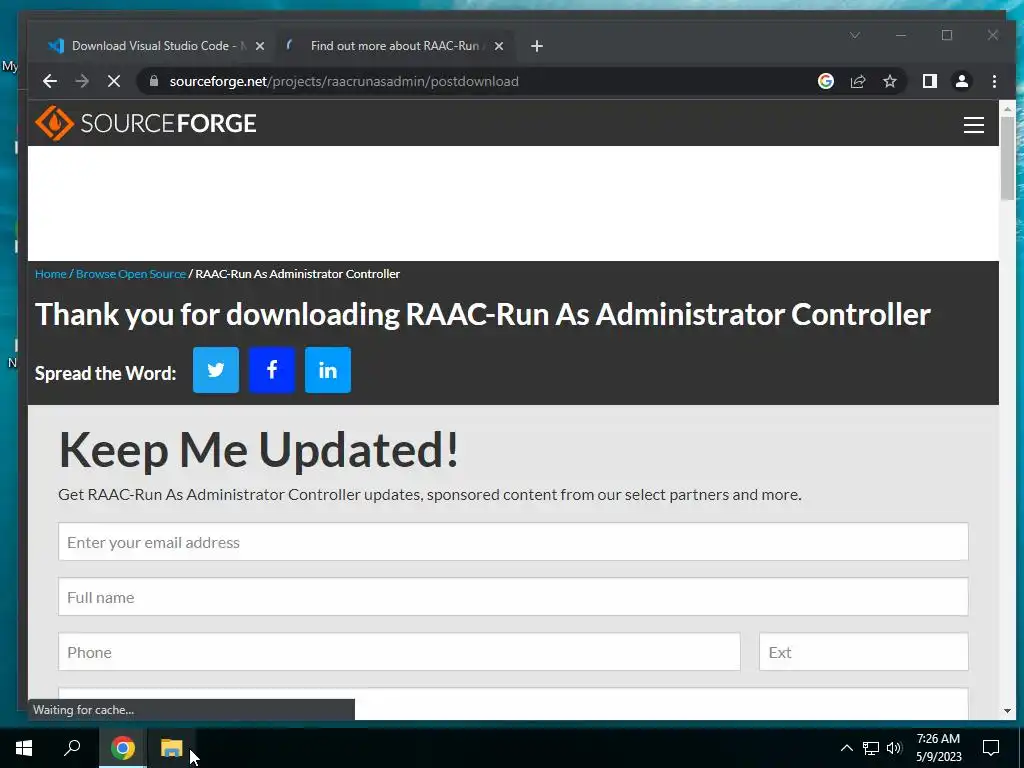1024x768 pixels.
Task: Click the Full name field
Action: coord(513,596)
